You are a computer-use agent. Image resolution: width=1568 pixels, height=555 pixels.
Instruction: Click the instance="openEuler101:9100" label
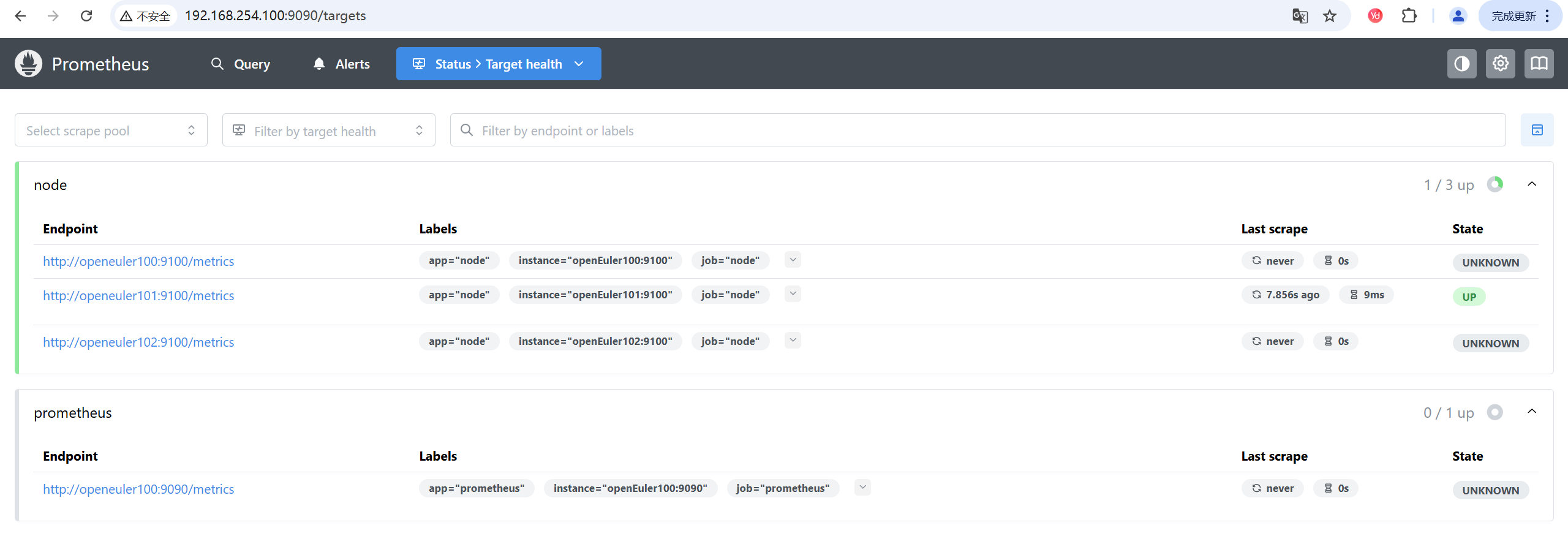tap(595, 295)
